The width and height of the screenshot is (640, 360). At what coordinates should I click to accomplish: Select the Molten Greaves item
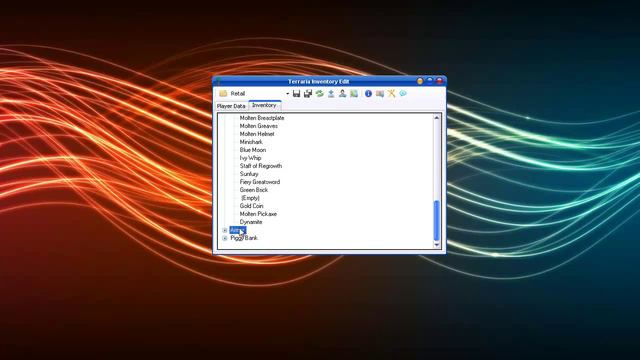click(259, 126)
